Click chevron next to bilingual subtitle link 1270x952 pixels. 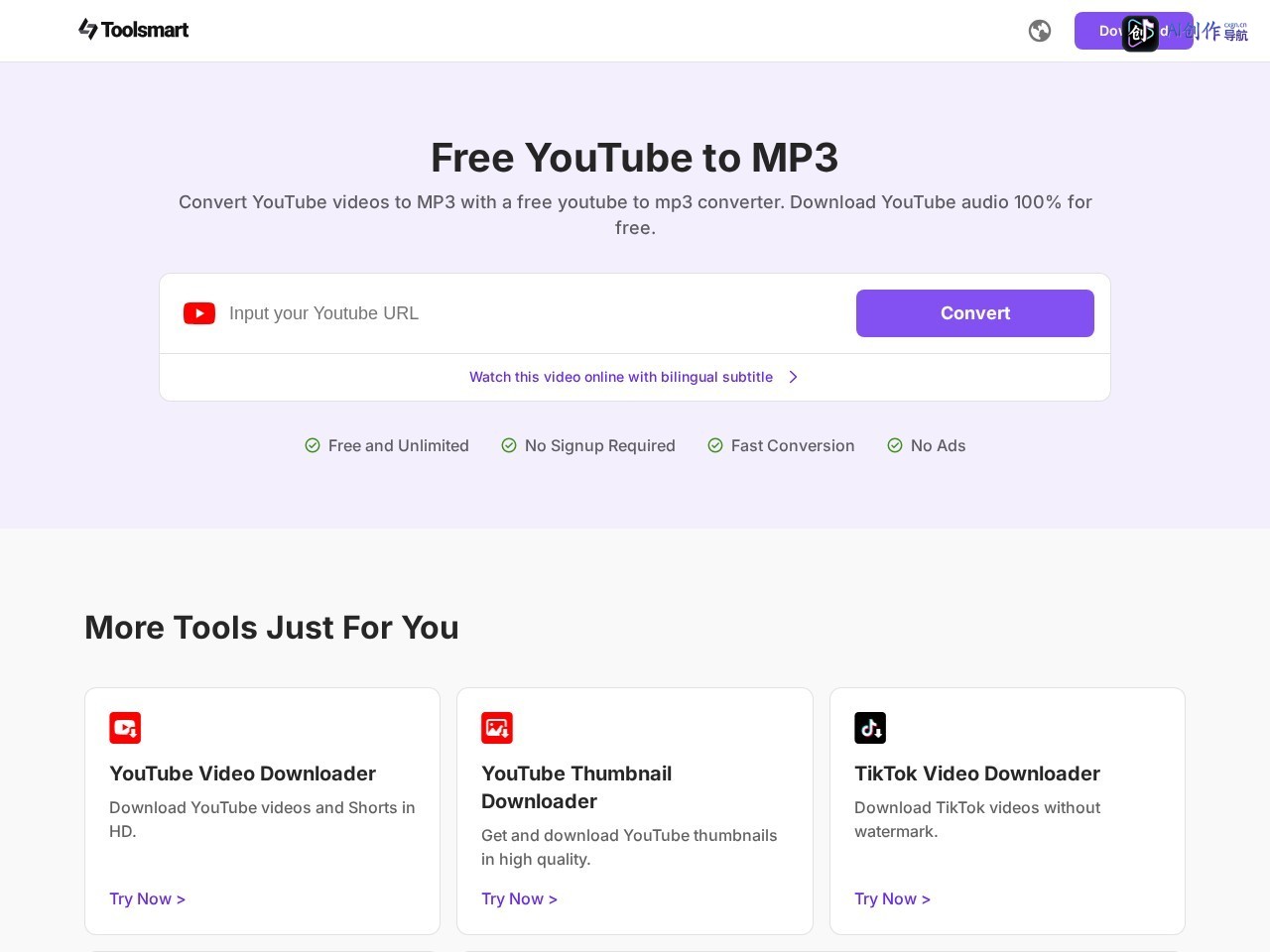point(793,377)
